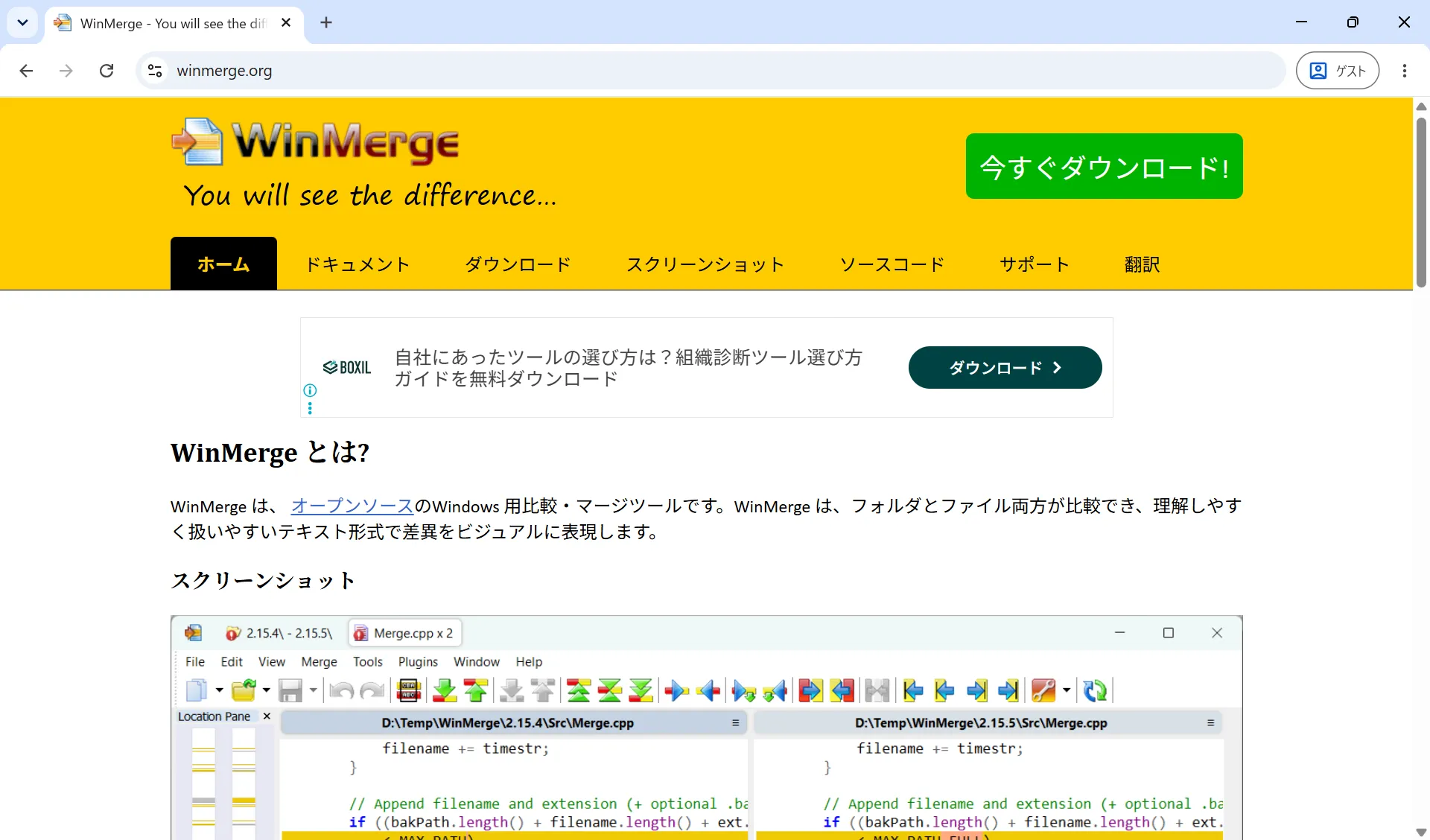Open the ダウンロード navigation tab
The width and height of the screenshot is (1430, 840).
pyautogui.click(x=518, y=264)
